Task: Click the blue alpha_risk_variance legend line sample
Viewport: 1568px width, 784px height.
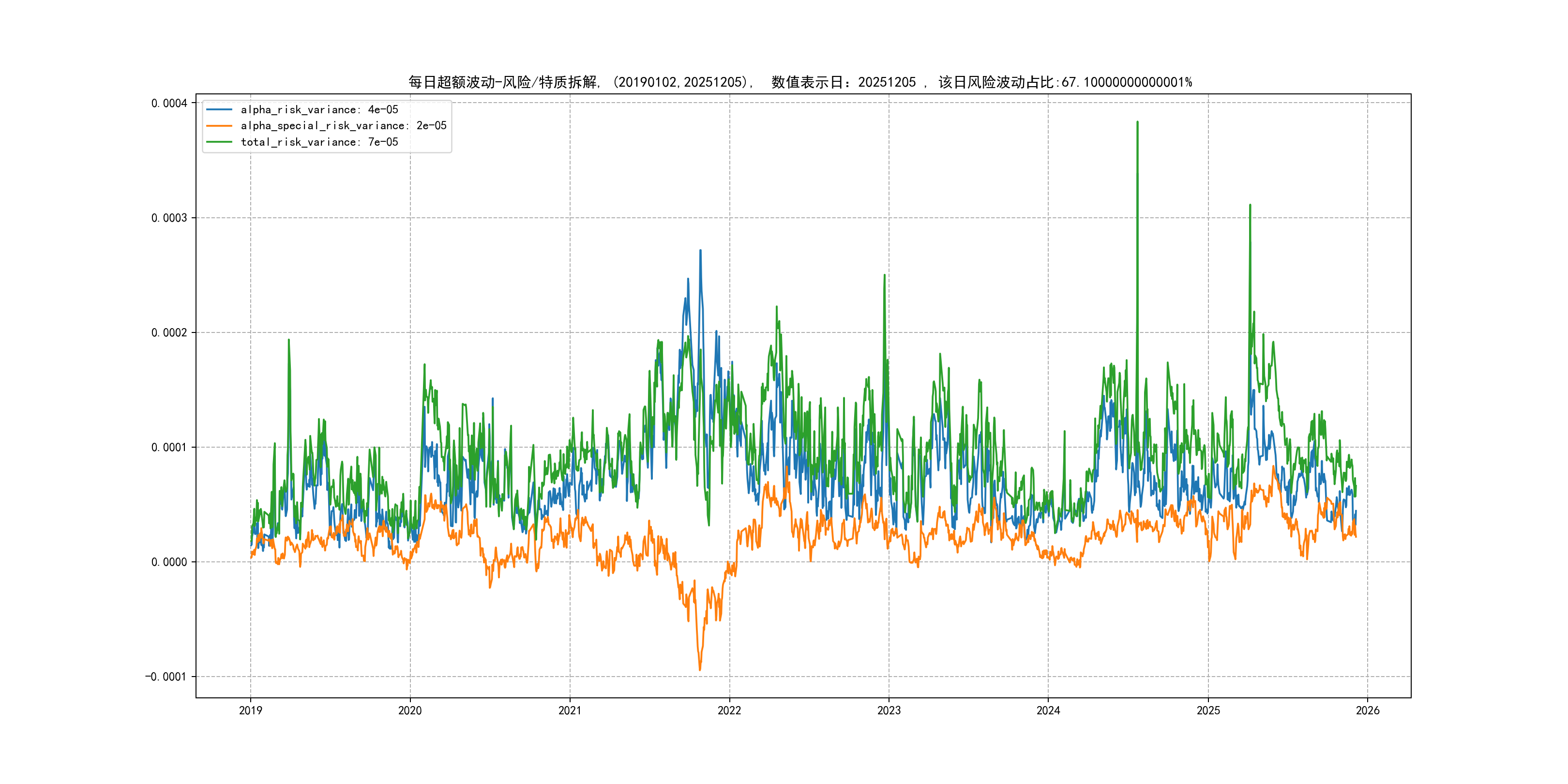Action: point(219,109)
